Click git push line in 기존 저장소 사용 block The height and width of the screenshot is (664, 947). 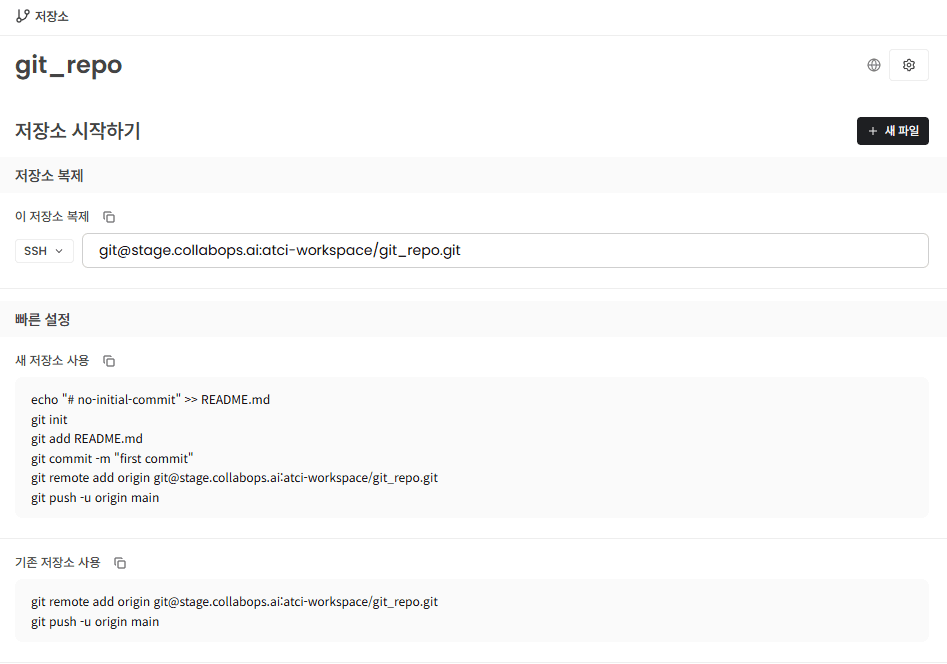tap(95, 622)
